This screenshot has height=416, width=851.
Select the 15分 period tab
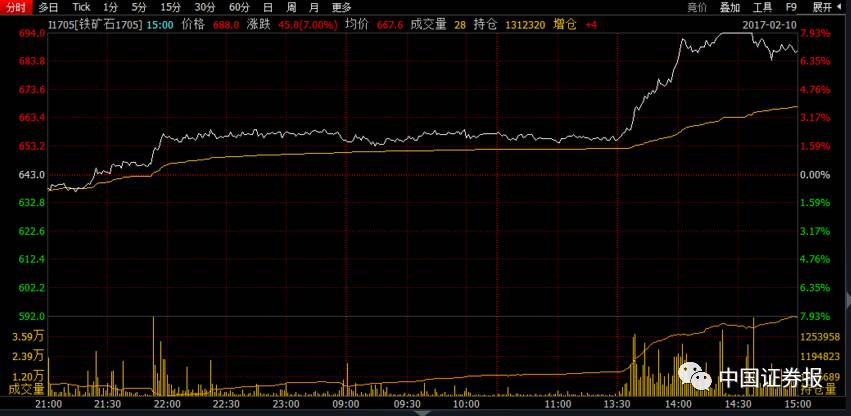coord(170,7)
